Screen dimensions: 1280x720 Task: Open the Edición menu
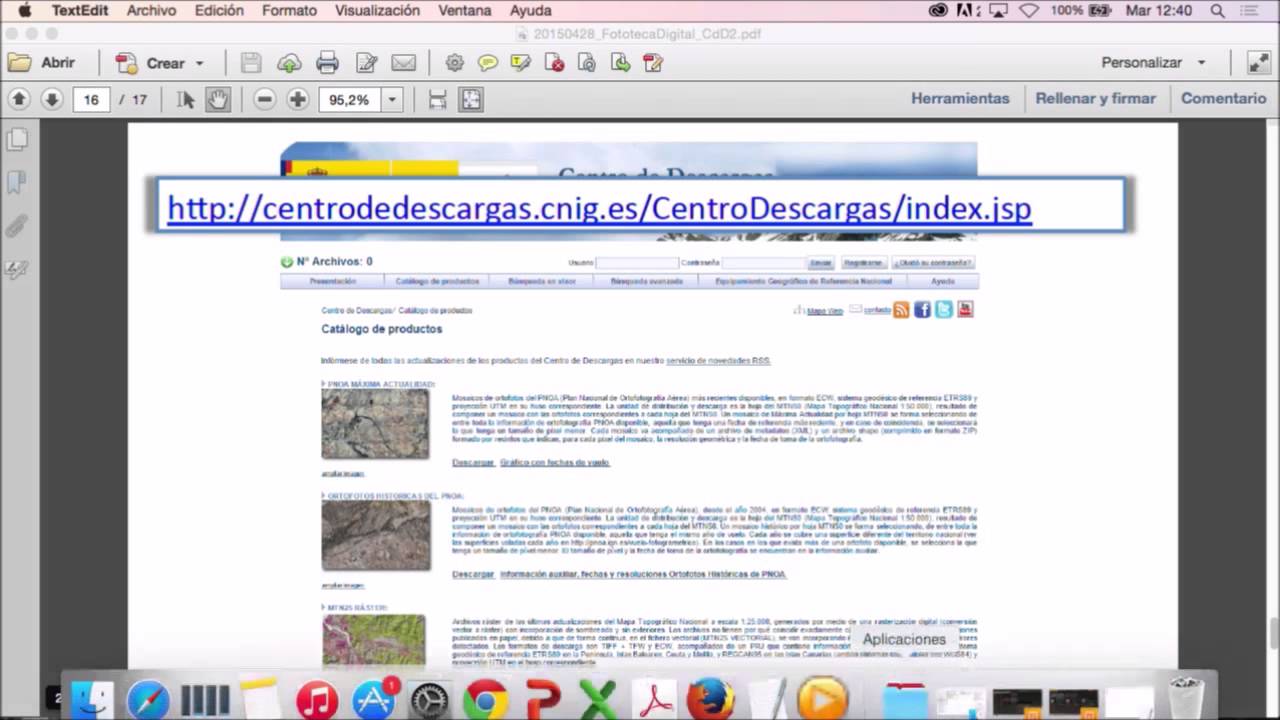(x=219, y=10)
